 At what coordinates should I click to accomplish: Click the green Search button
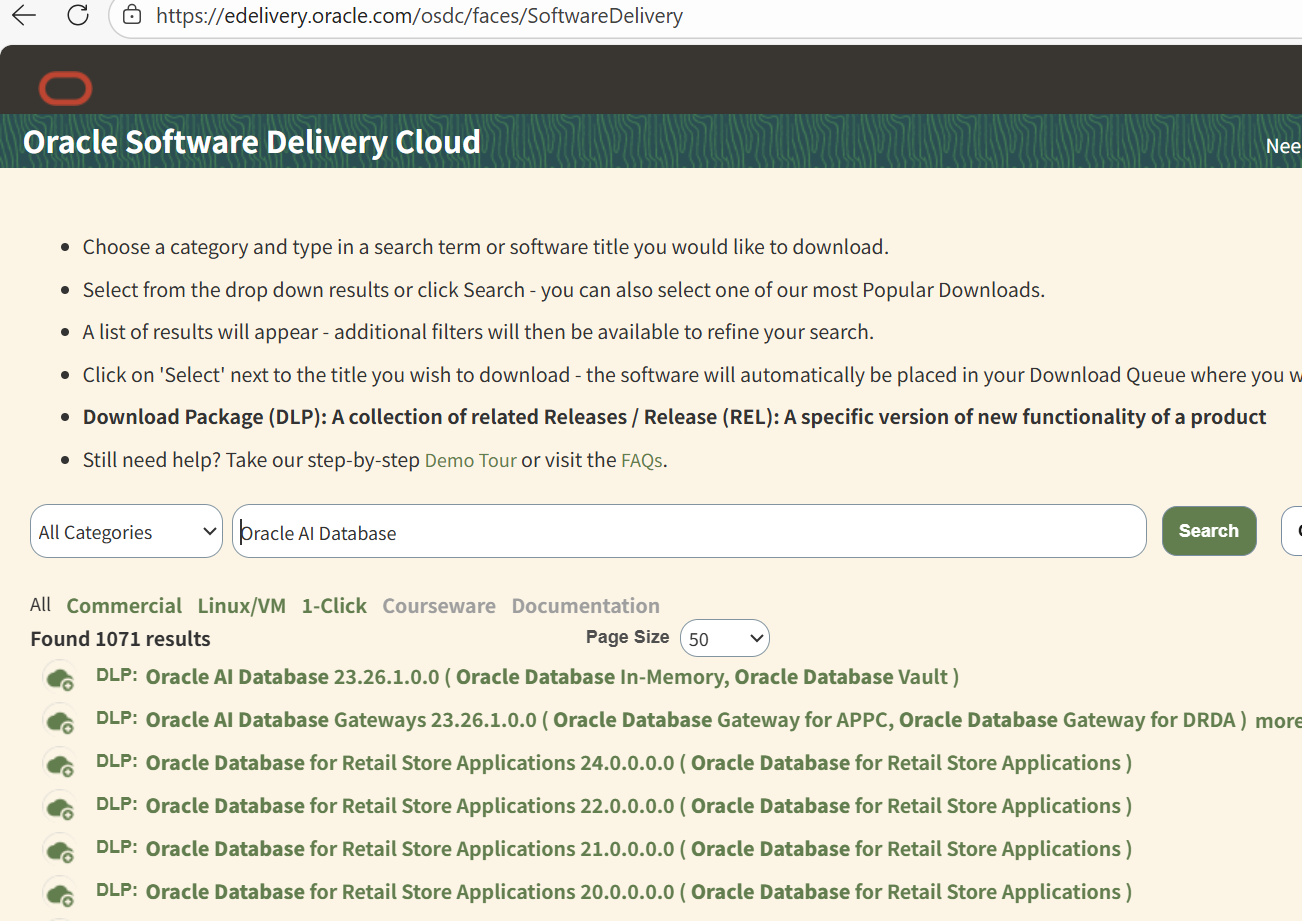tap(1209, 531)
